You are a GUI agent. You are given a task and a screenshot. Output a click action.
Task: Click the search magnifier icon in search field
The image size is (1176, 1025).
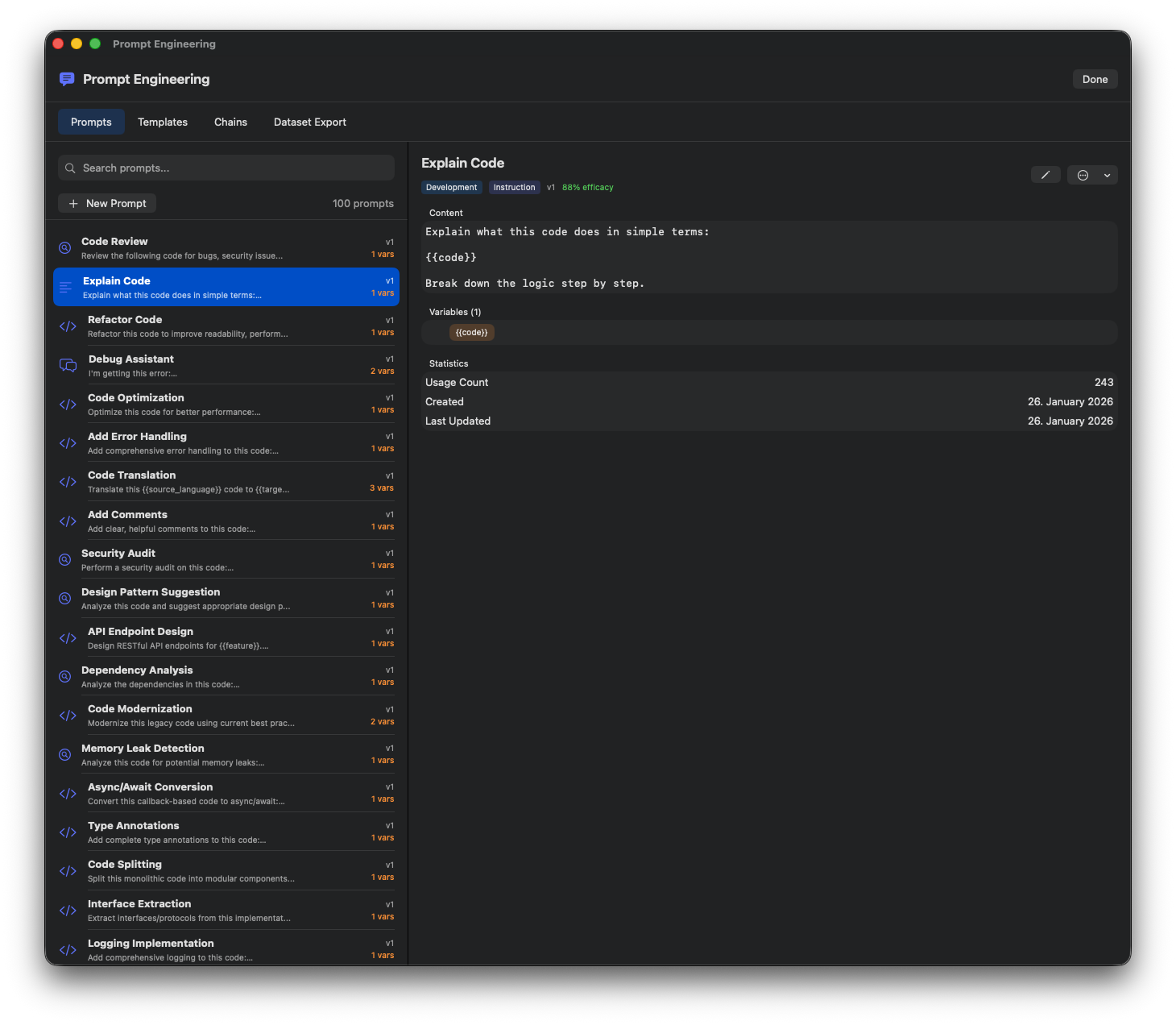70,168
